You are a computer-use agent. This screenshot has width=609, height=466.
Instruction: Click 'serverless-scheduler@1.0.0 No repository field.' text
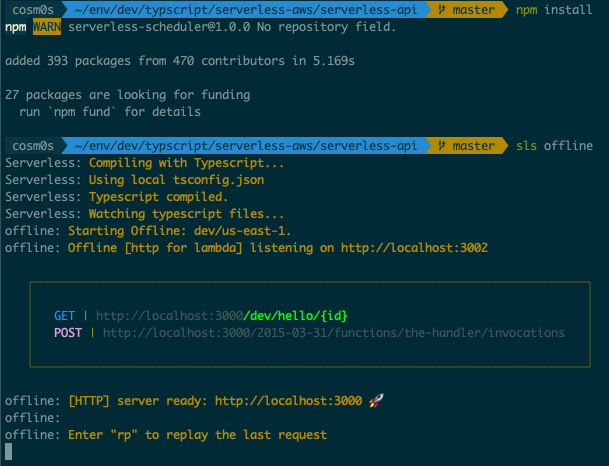click(x=232, y=27)
